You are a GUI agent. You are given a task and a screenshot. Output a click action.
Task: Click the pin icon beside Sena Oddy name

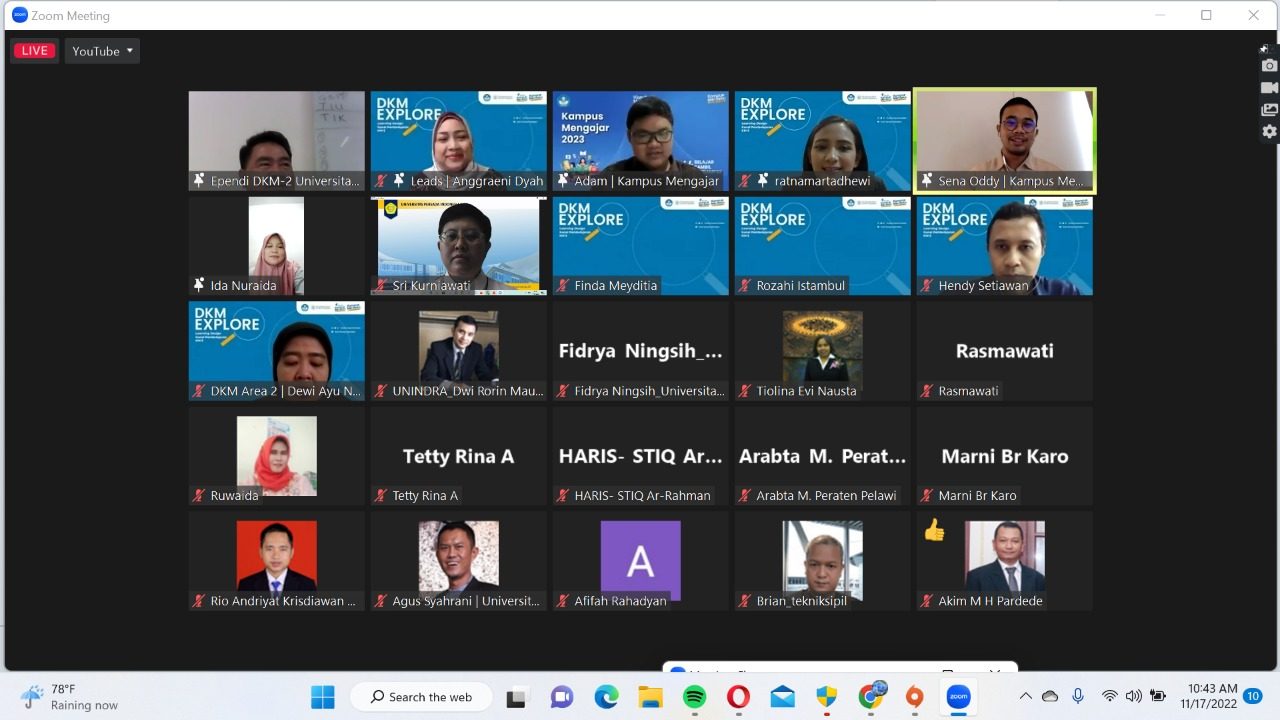tap(927, 181)
